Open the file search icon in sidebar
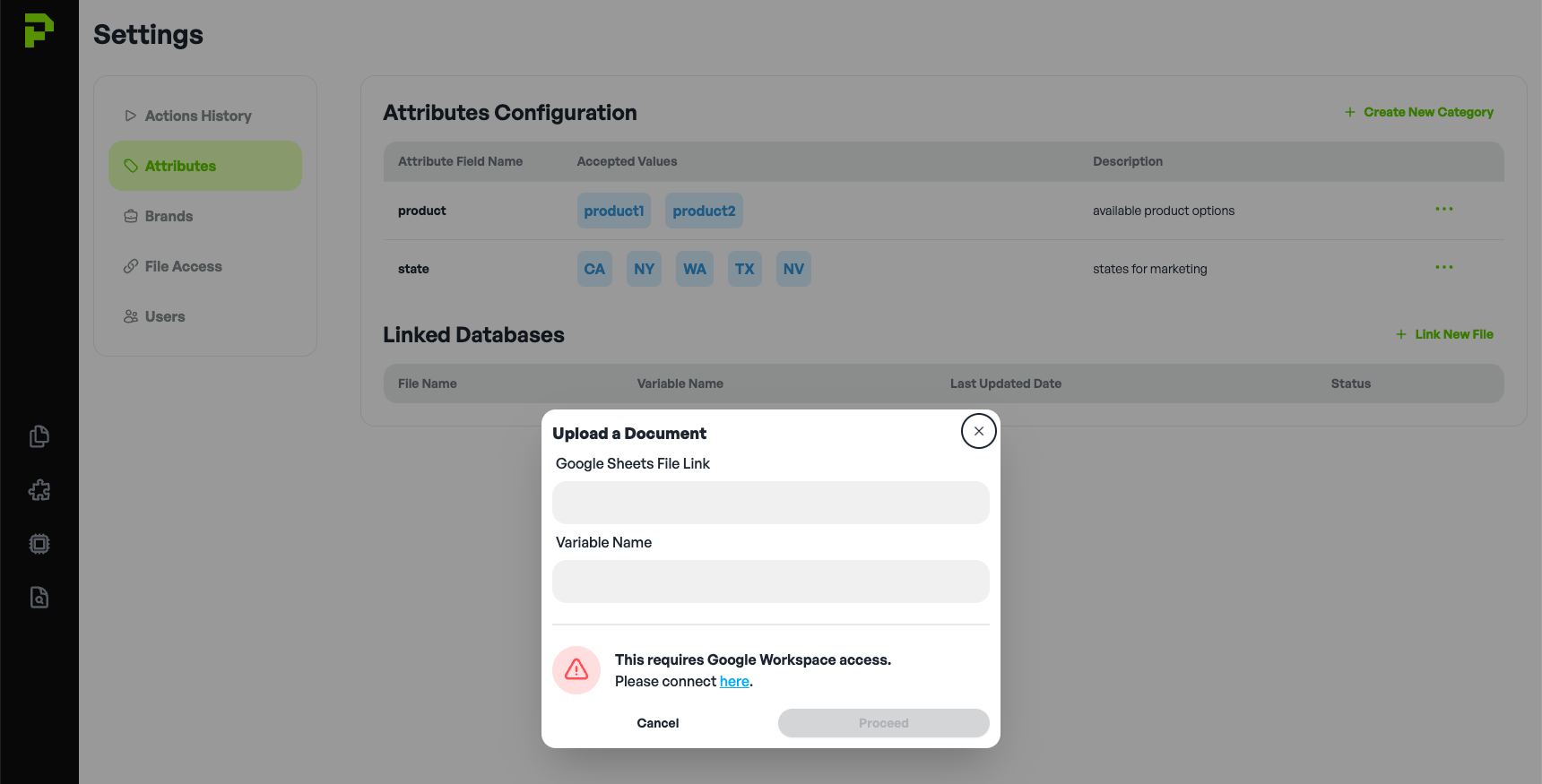Image resolution: width=1542 pixels, height=784 pixels. (39, 598)
